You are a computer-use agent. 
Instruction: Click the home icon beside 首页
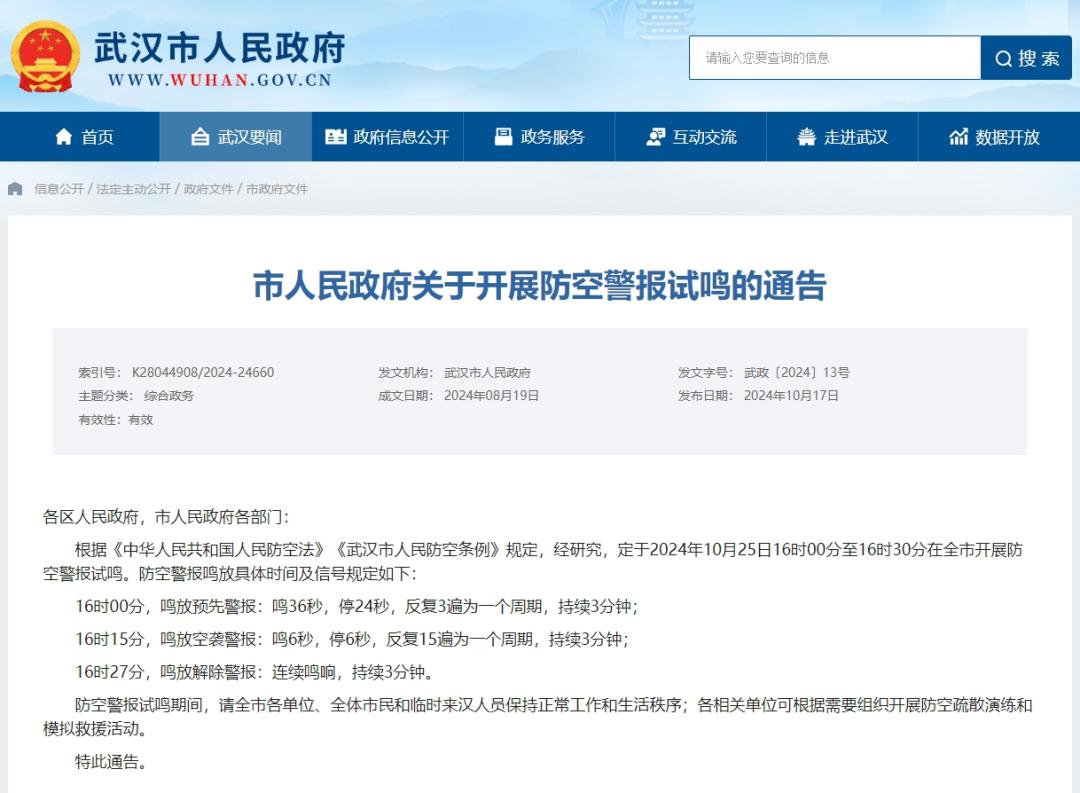point(64,137)
